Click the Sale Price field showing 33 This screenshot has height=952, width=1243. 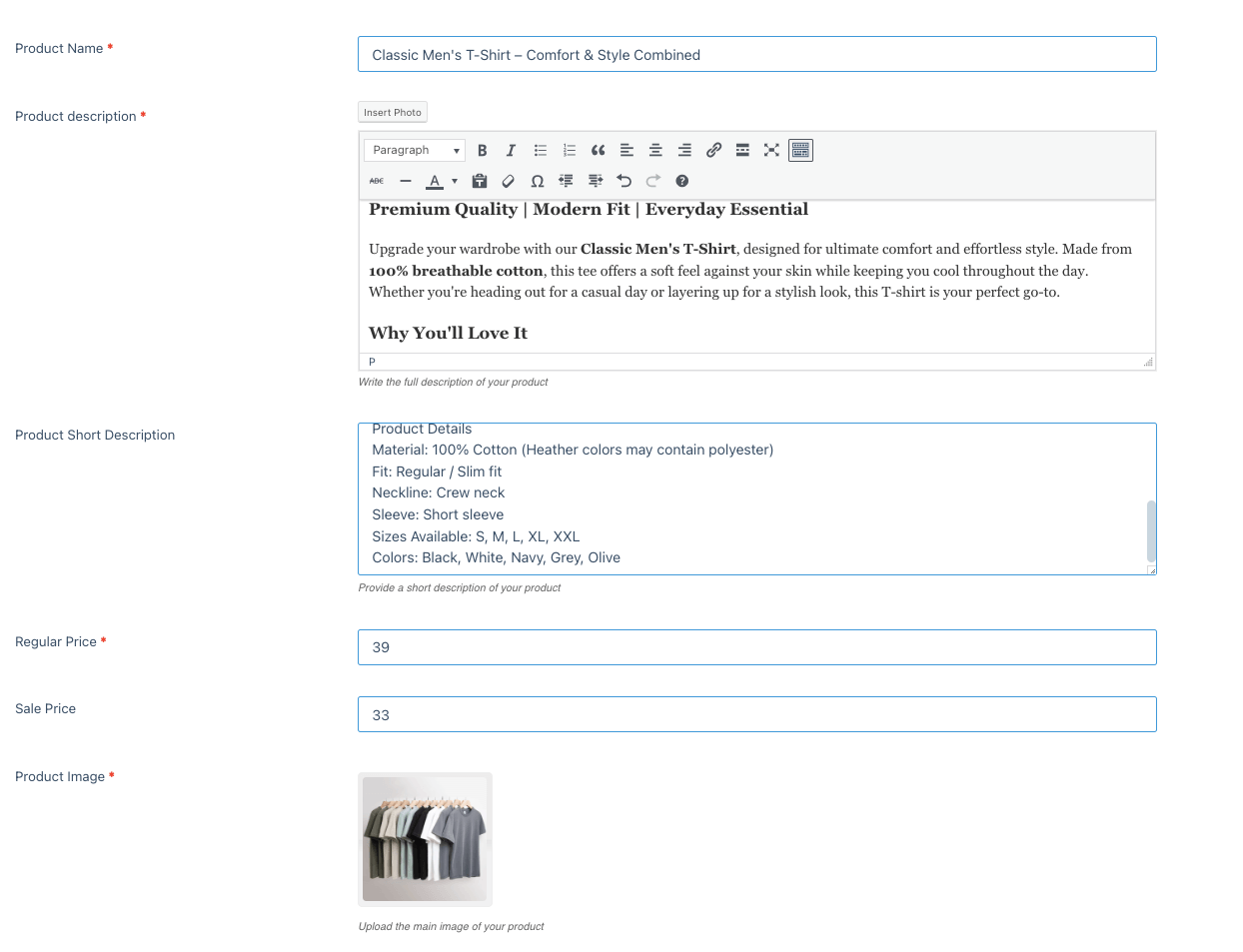pos(757,714)
